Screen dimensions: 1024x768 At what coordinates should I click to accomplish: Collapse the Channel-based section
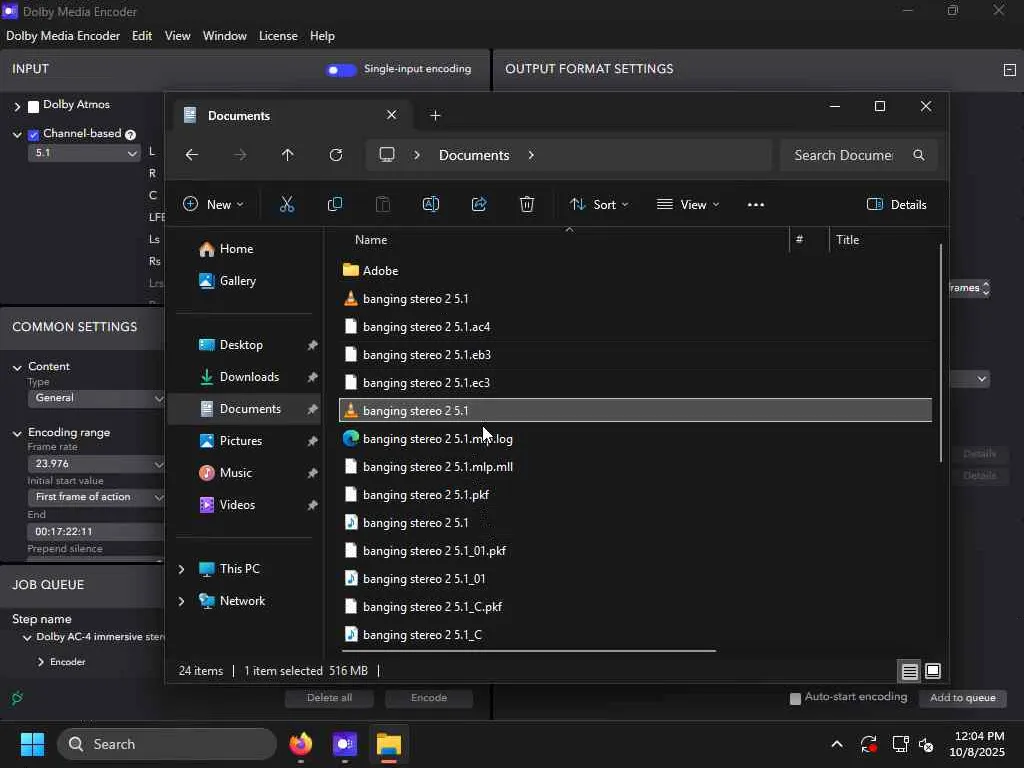tap(17, 135)
